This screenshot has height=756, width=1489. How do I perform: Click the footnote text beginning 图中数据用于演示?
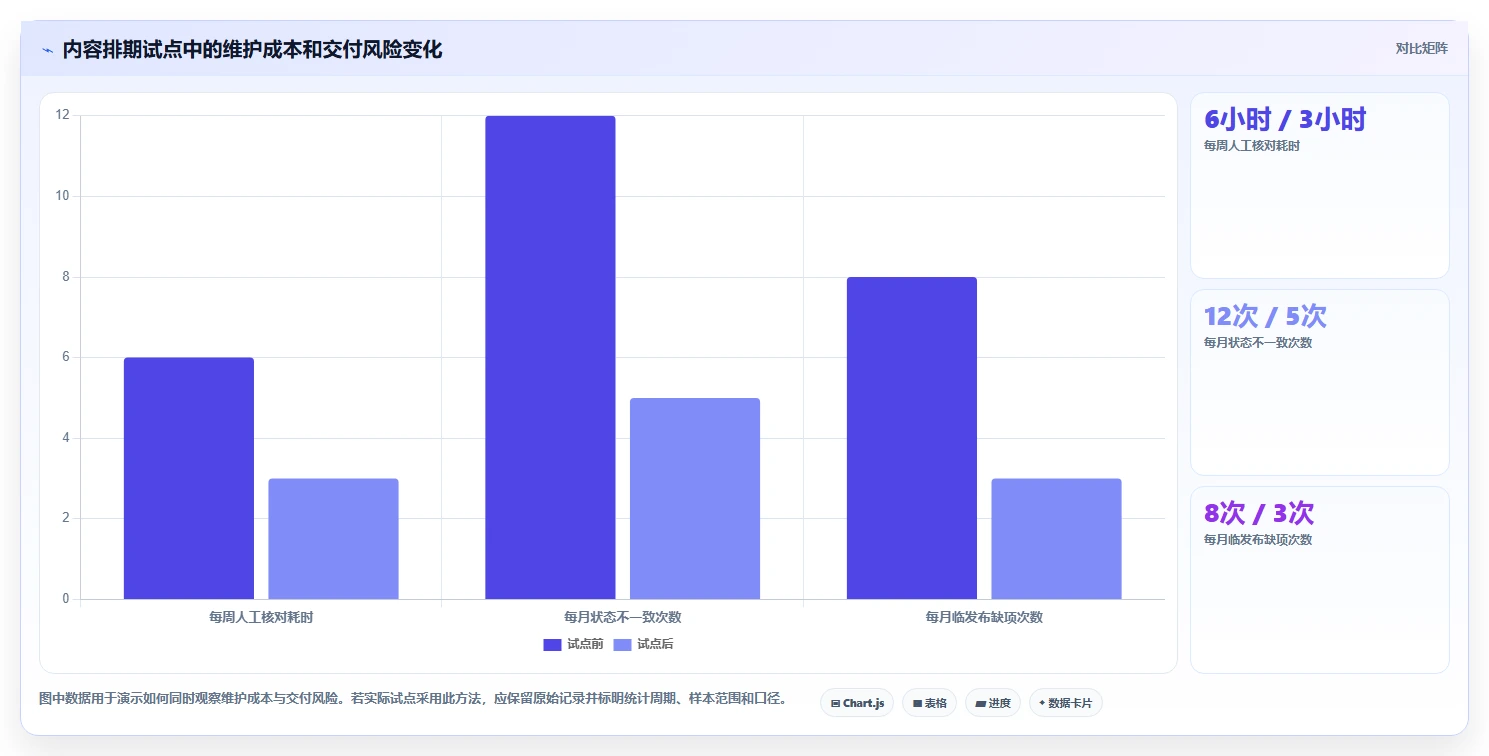[413, 698]
